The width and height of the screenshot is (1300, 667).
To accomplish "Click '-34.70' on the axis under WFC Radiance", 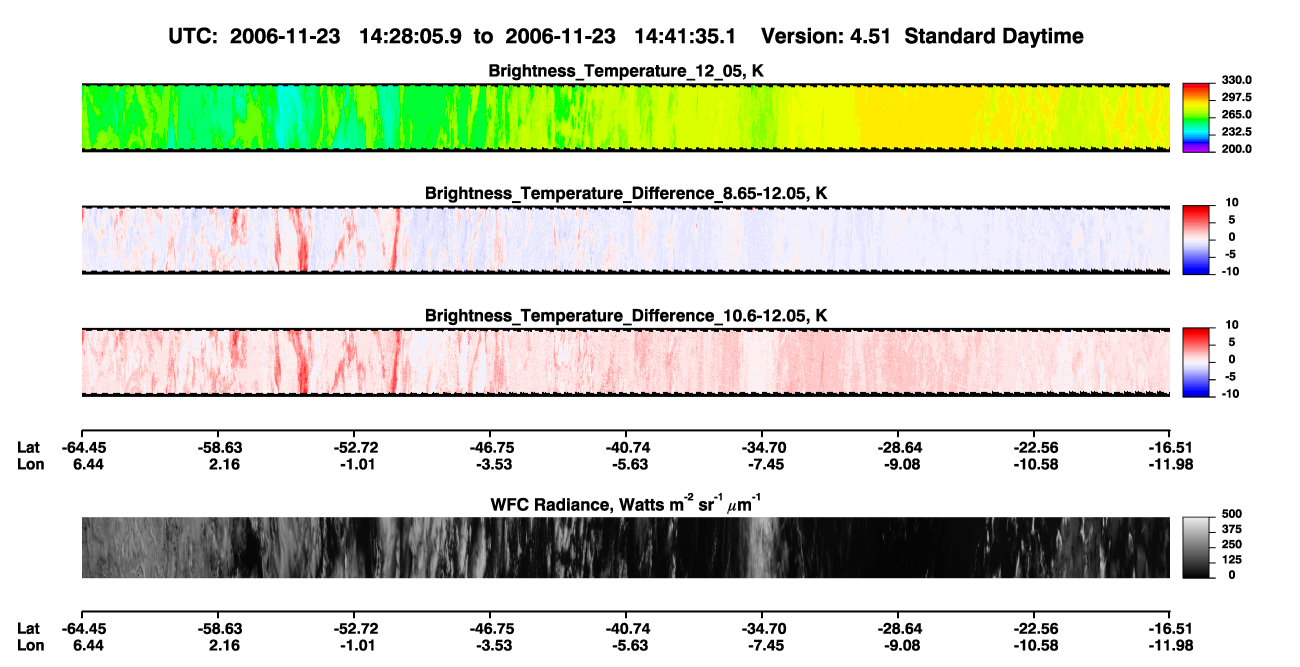I will point(761,628).
